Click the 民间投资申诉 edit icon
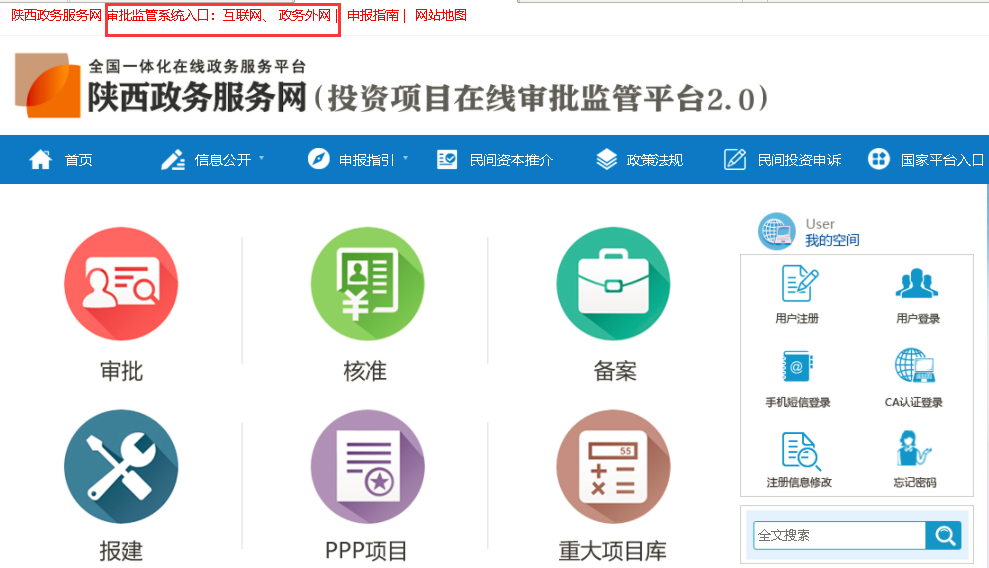989x568 pixels. (x=735, y=159)
